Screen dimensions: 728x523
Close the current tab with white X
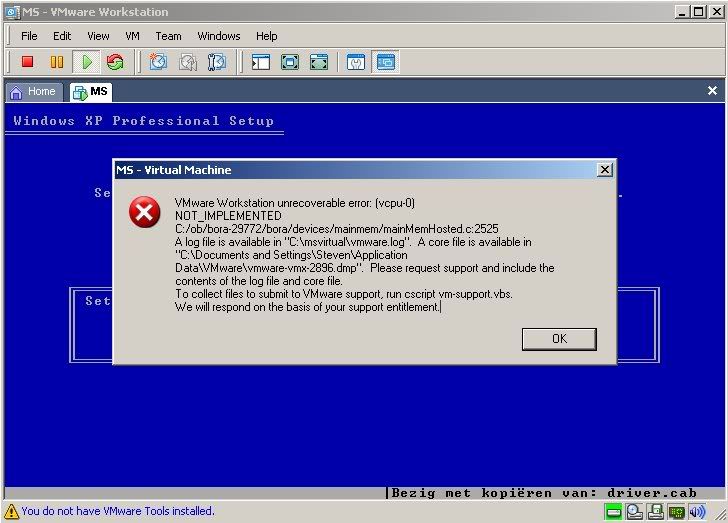pyautogui.click(x=712, y=91)
